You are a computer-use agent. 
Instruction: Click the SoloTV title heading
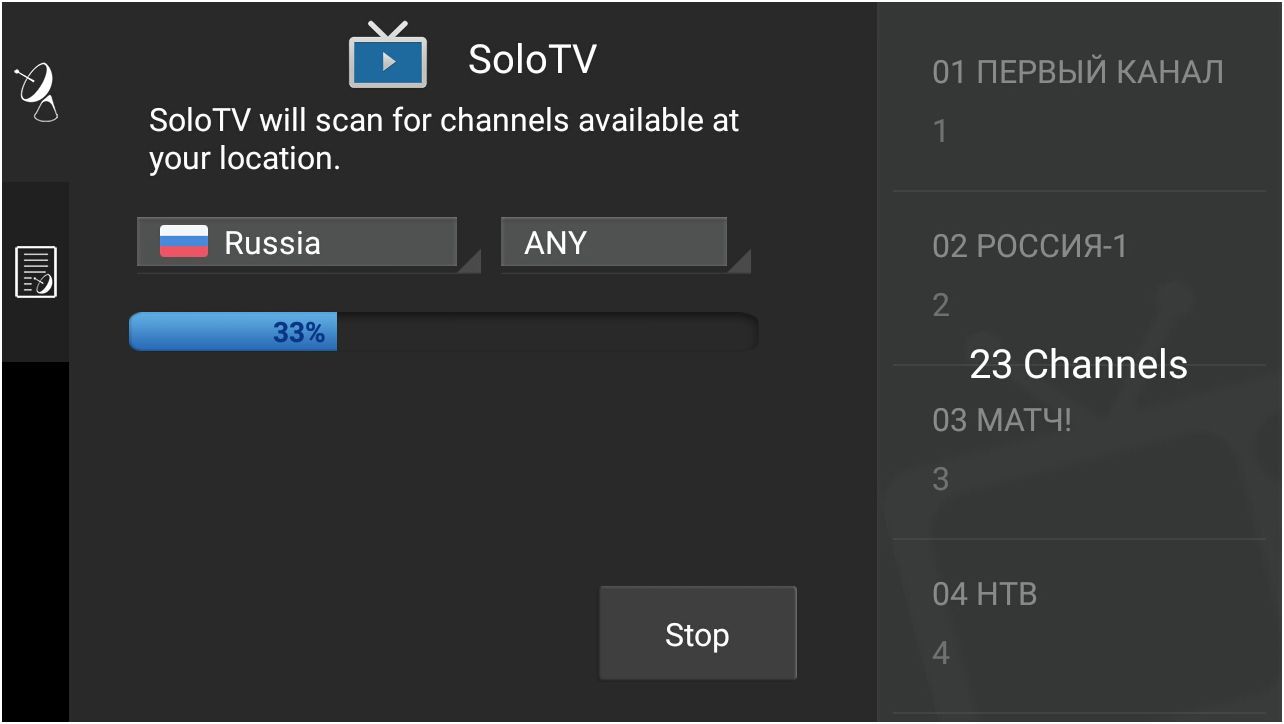point(532,57)
